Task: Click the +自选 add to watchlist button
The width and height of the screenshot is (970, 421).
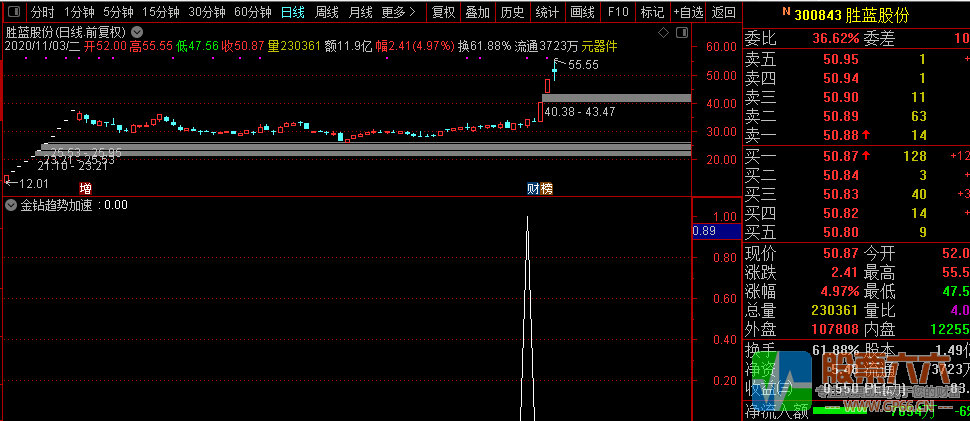Action: point(688,12)
